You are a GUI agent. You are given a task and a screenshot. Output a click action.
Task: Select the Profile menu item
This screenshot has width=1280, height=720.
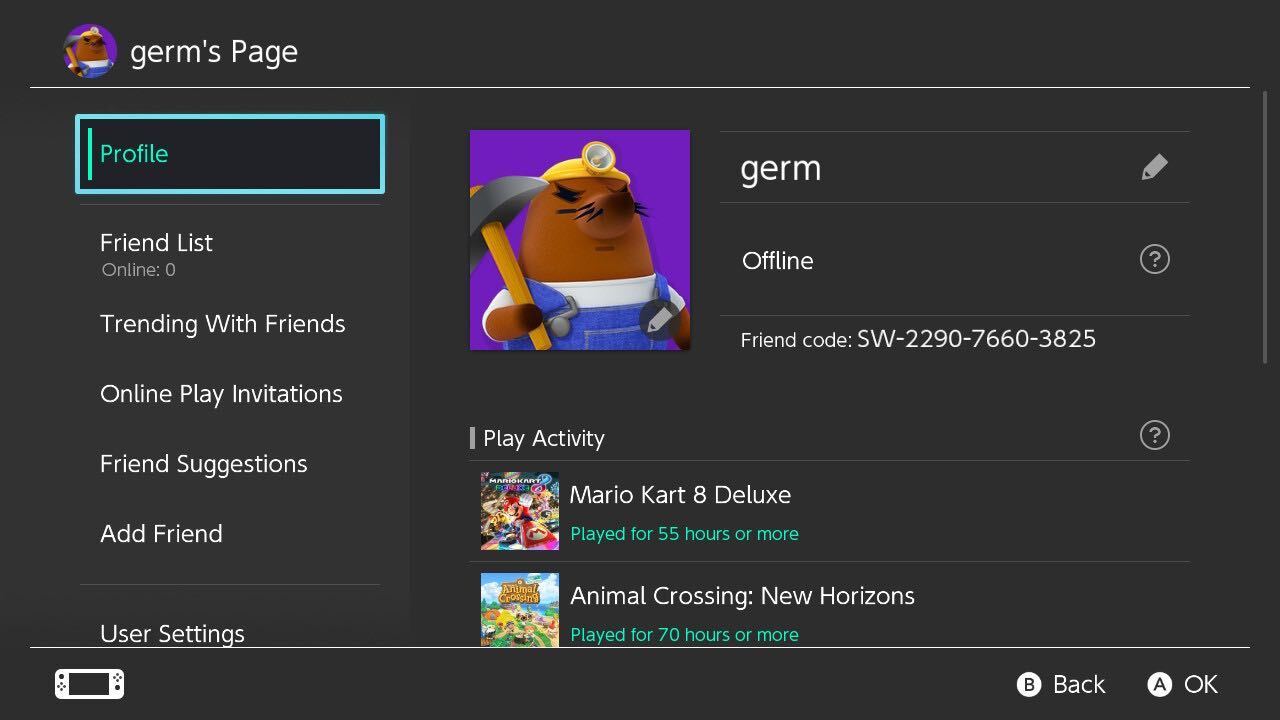(230, 154)
